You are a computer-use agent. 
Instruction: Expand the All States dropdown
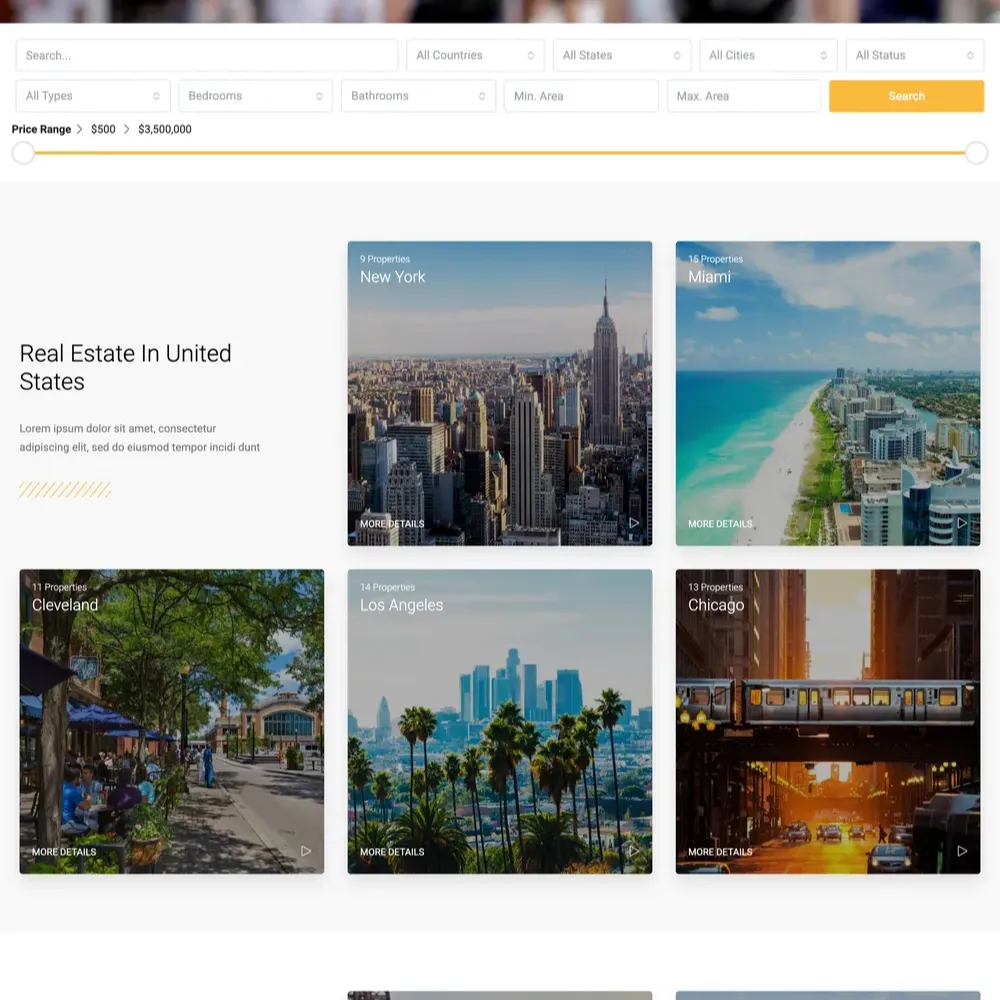[621, 55]
